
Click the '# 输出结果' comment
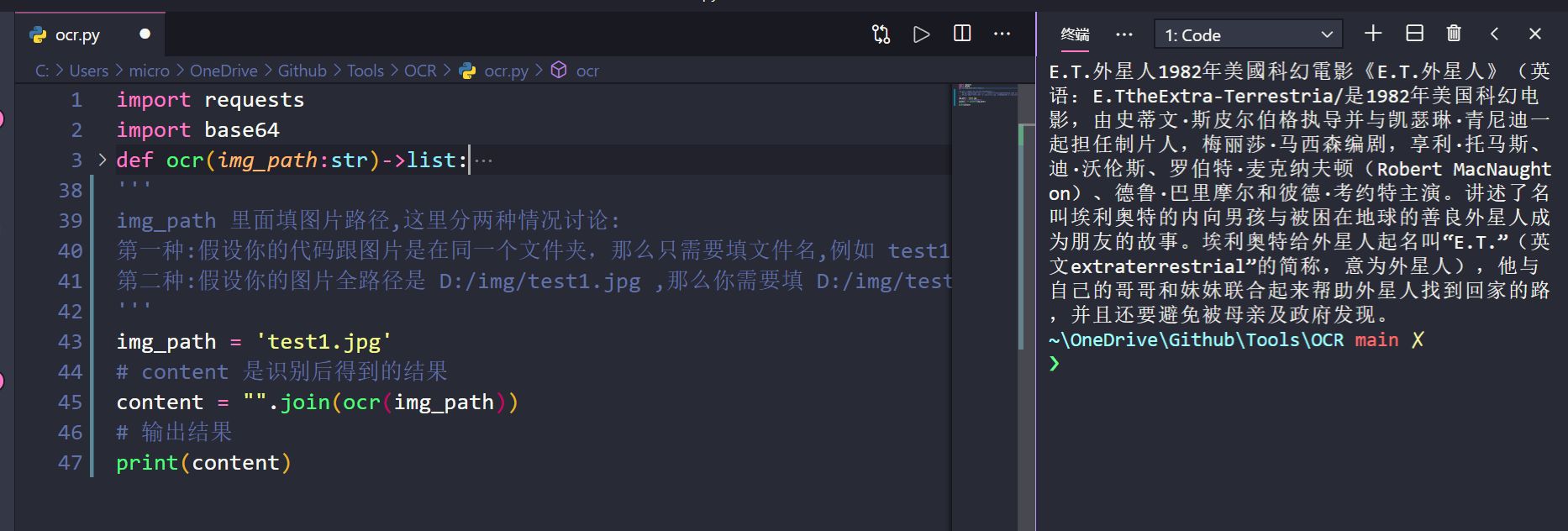(x=174, y=433)
